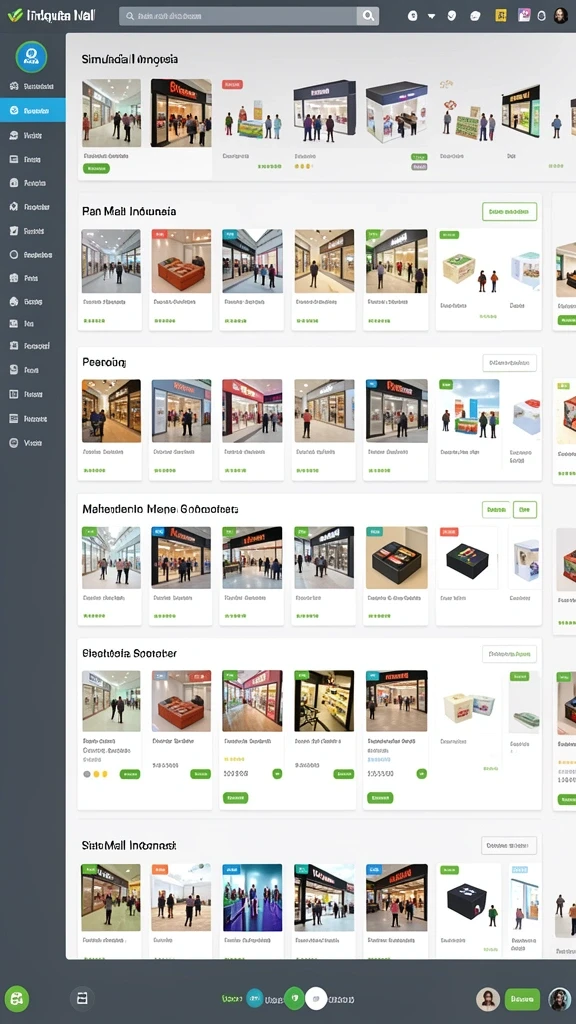Open the speech bubble messages icon in header
576x1024 pixels.
475,16
